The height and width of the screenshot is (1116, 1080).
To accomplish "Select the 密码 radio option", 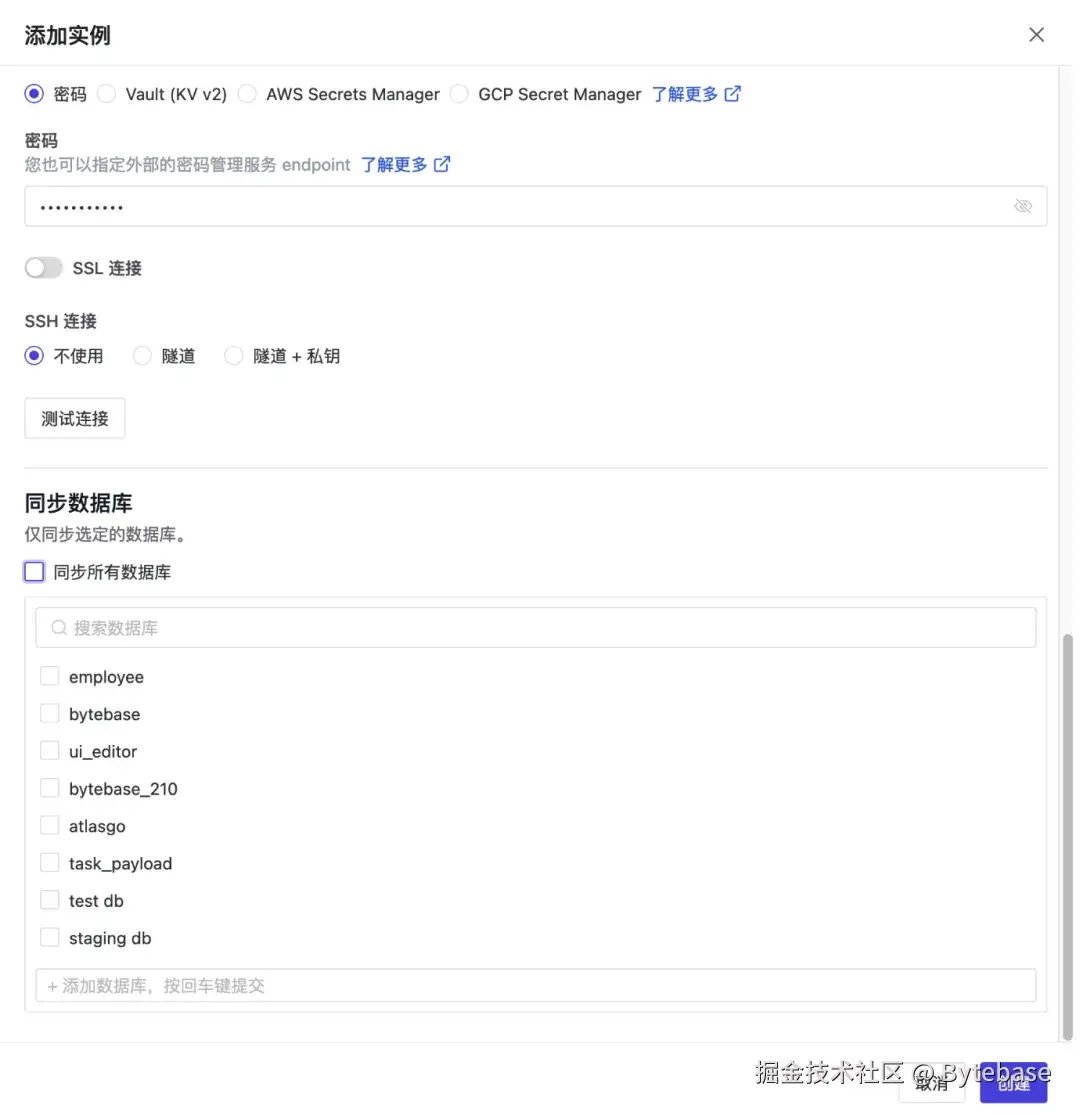I will [x=33, y=94].
